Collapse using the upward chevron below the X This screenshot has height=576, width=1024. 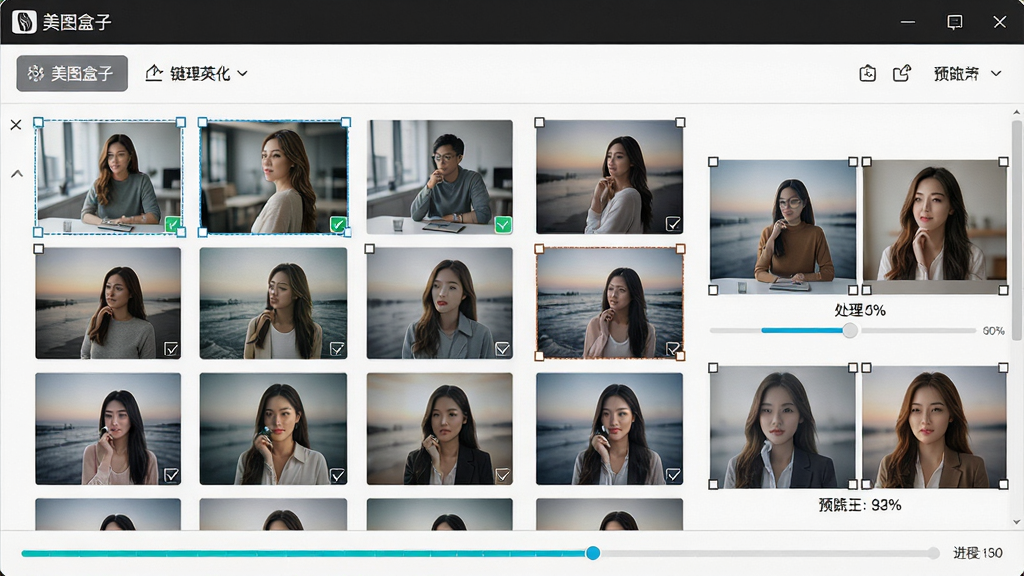[17, 174]
